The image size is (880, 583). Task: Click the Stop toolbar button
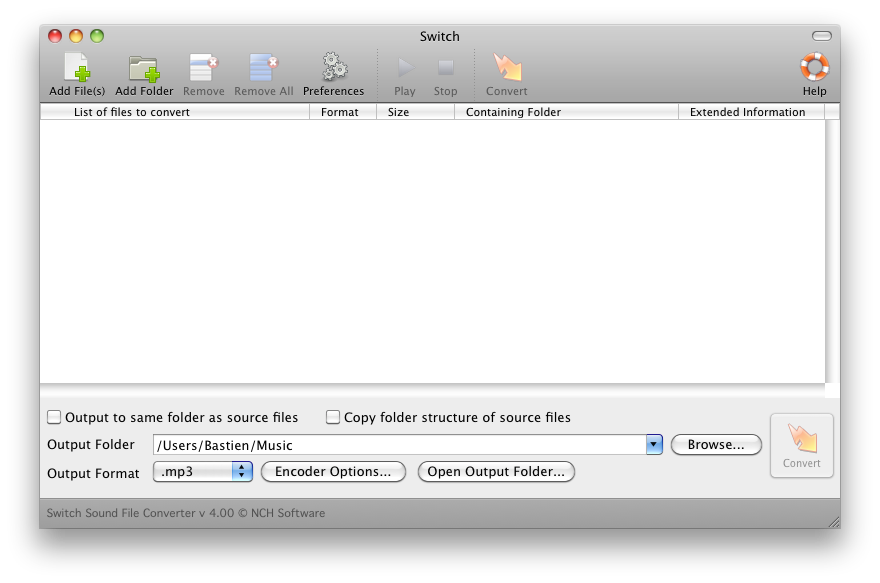(x=445, y=76)
